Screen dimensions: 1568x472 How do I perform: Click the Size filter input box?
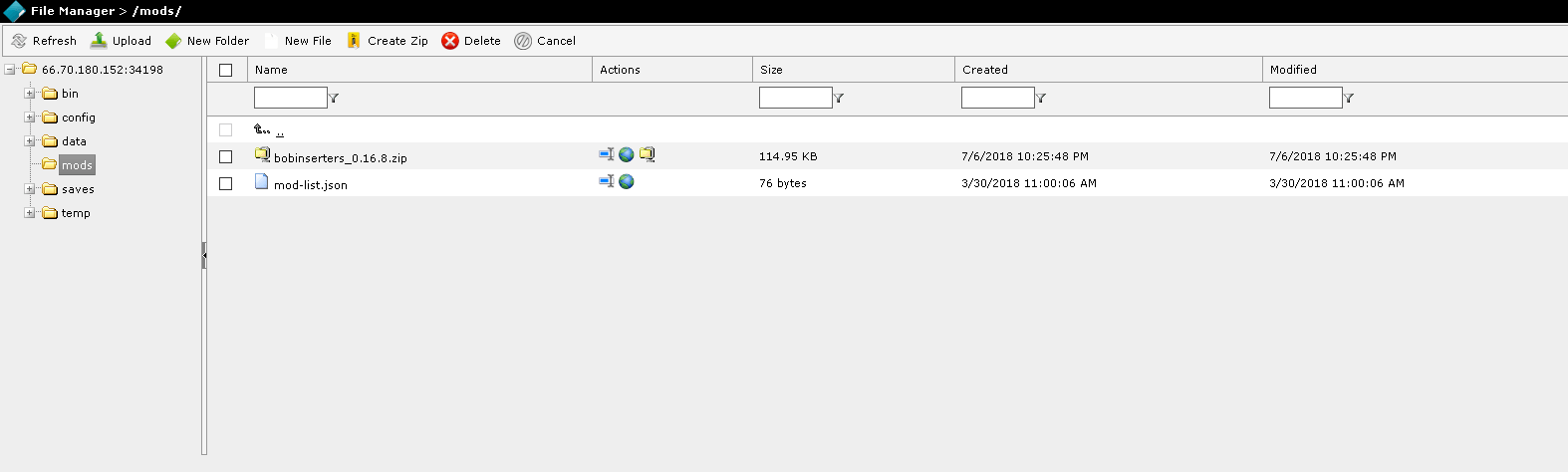coord(795,98)
